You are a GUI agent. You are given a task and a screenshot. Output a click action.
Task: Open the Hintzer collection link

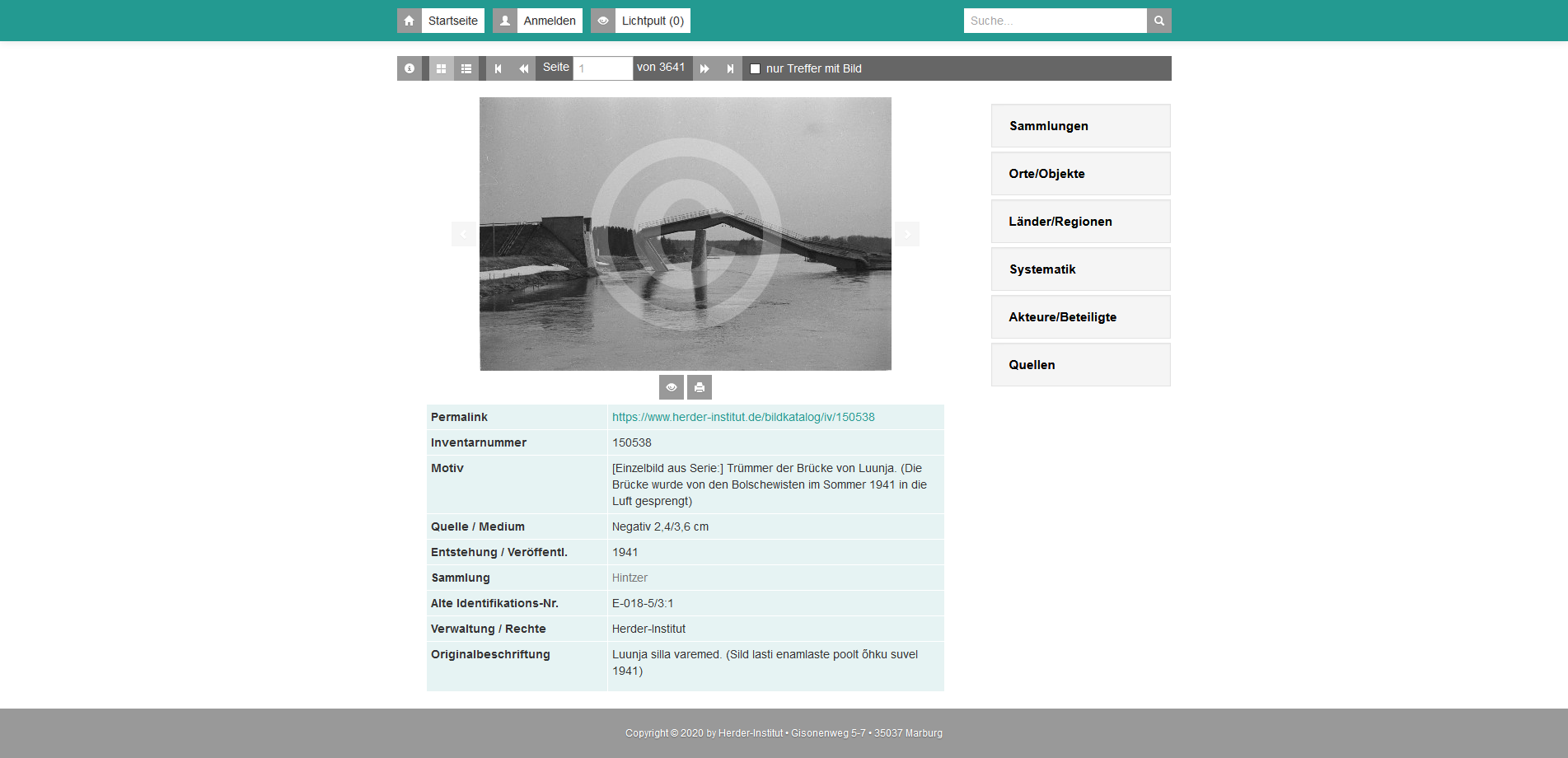point(630,578)
